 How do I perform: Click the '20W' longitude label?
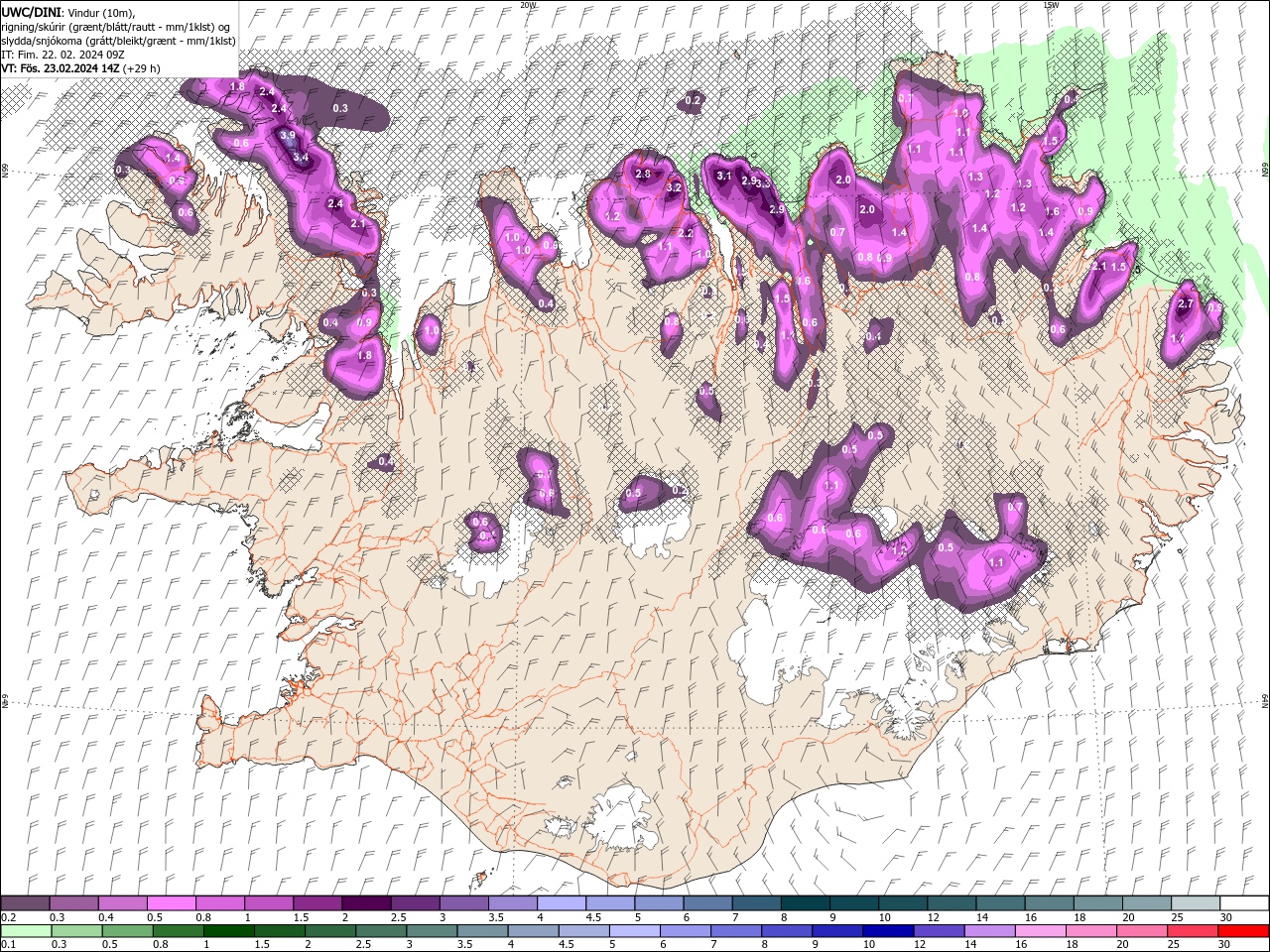pyautogui.click(x=528, y=5)
